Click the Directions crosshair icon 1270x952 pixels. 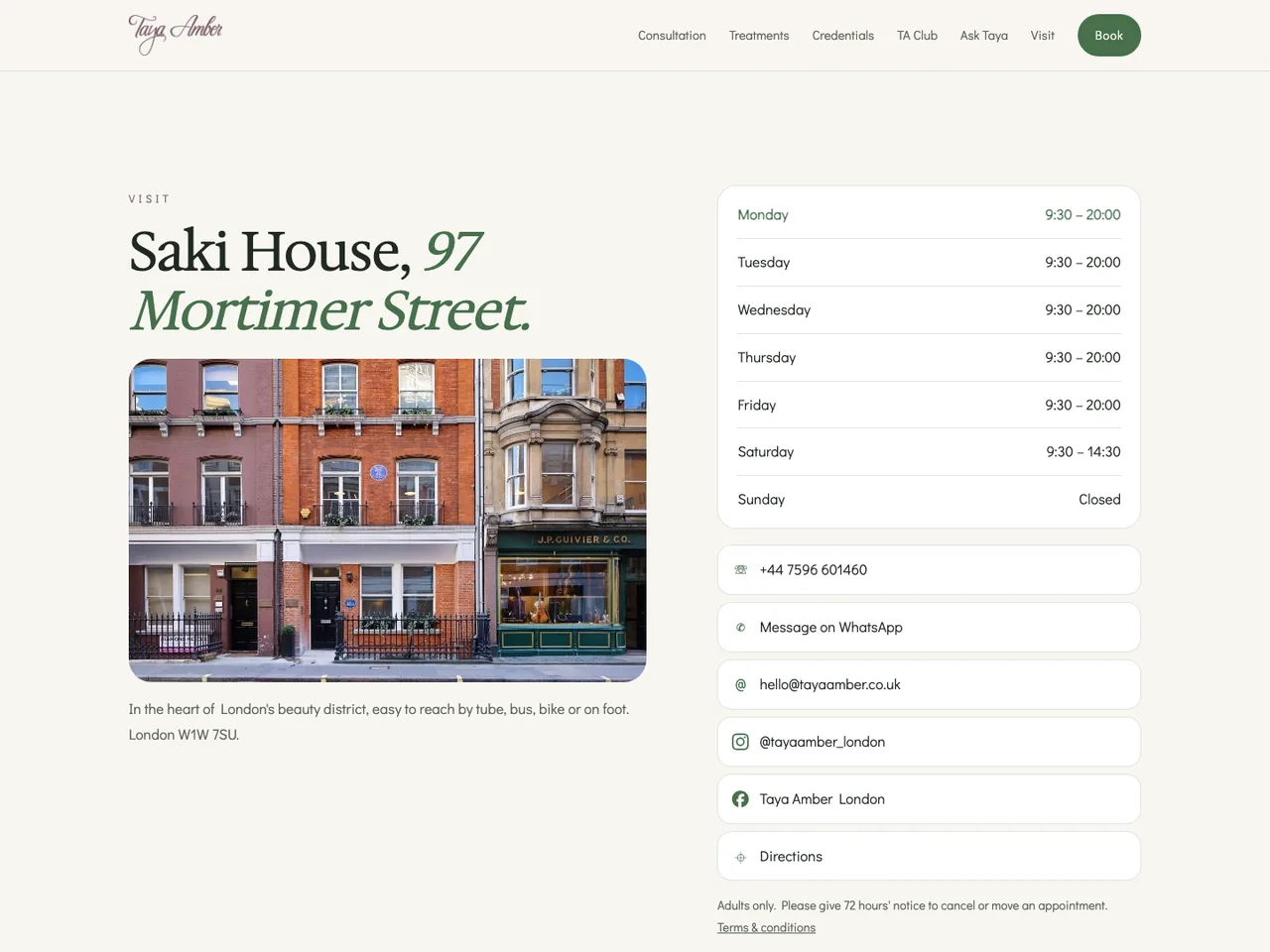[740, 857]
